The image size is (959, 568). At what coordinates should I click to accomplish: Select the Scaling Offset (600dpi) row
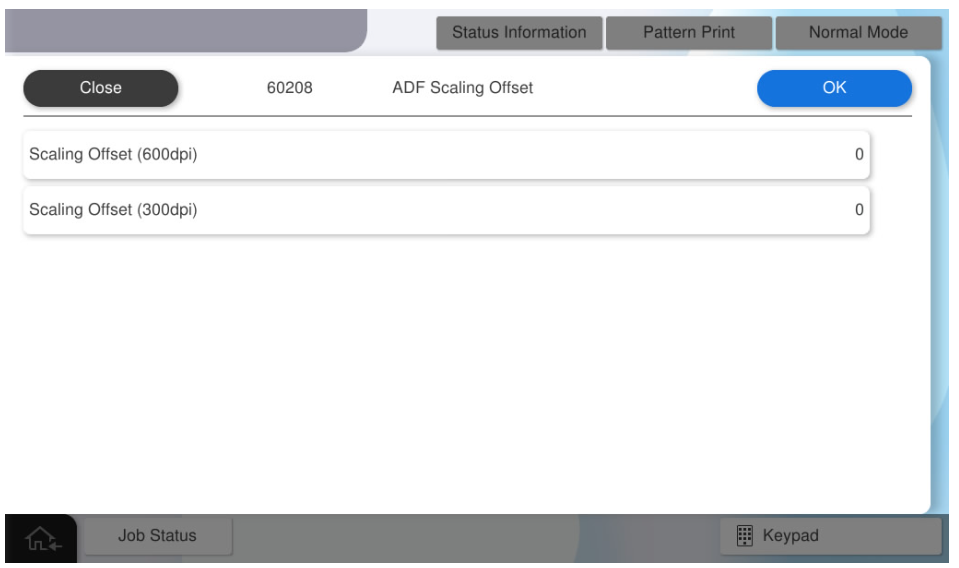coord(446,155)
